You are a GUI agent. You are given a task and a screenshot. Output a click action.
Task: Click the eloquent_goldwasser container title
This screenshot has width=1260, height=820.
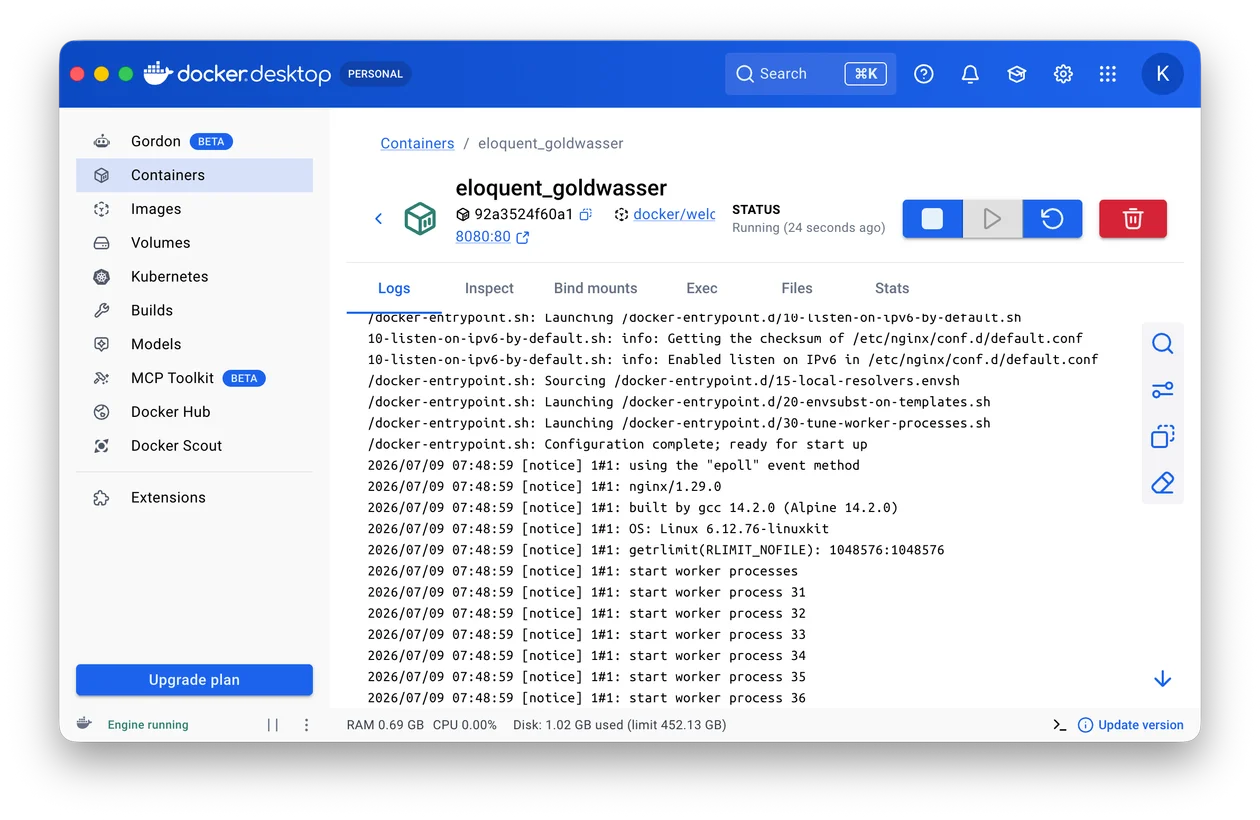561,188
